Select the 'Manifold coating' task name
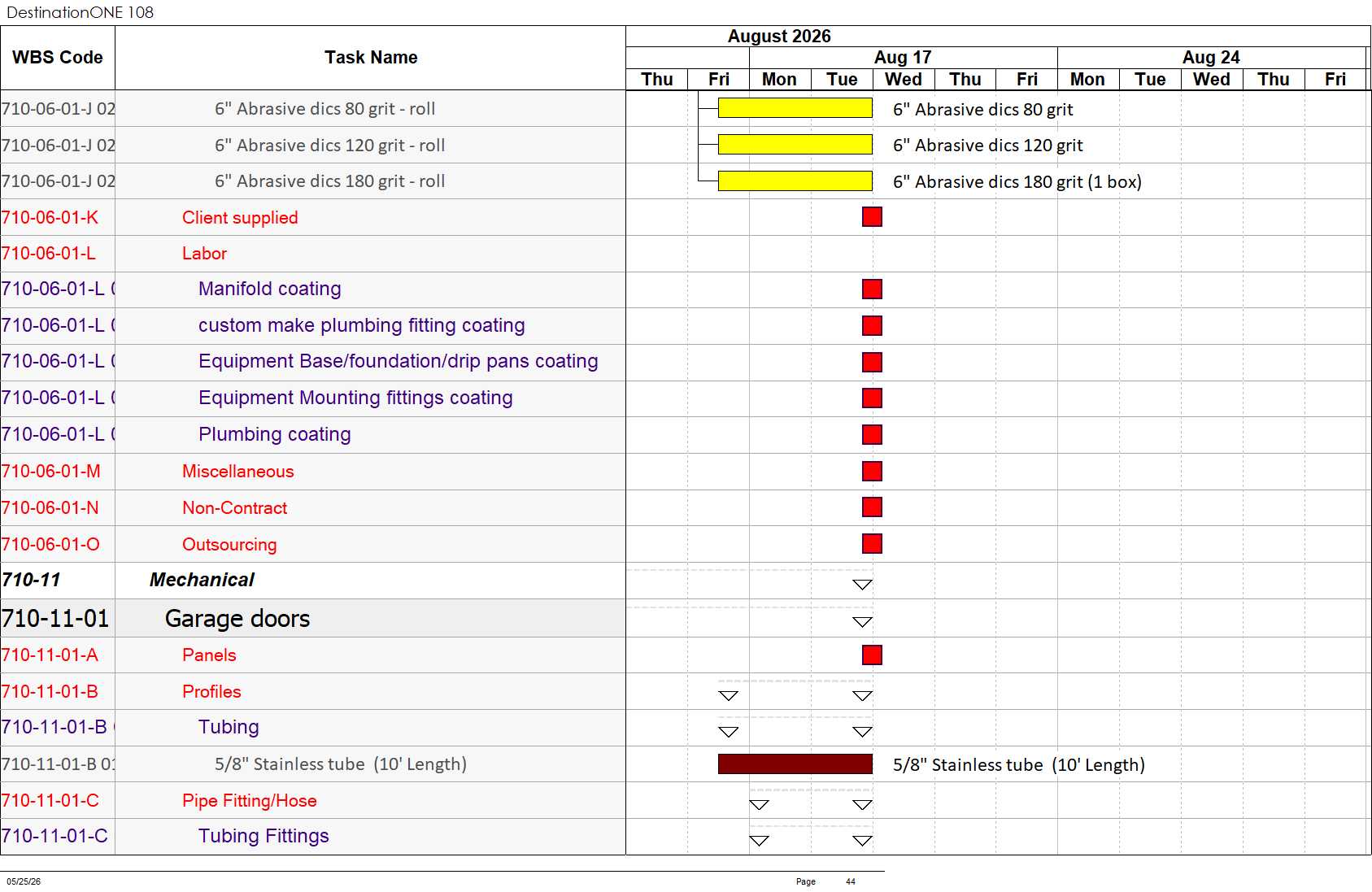Screen dimensions: 1372x892 click(270, 289)
